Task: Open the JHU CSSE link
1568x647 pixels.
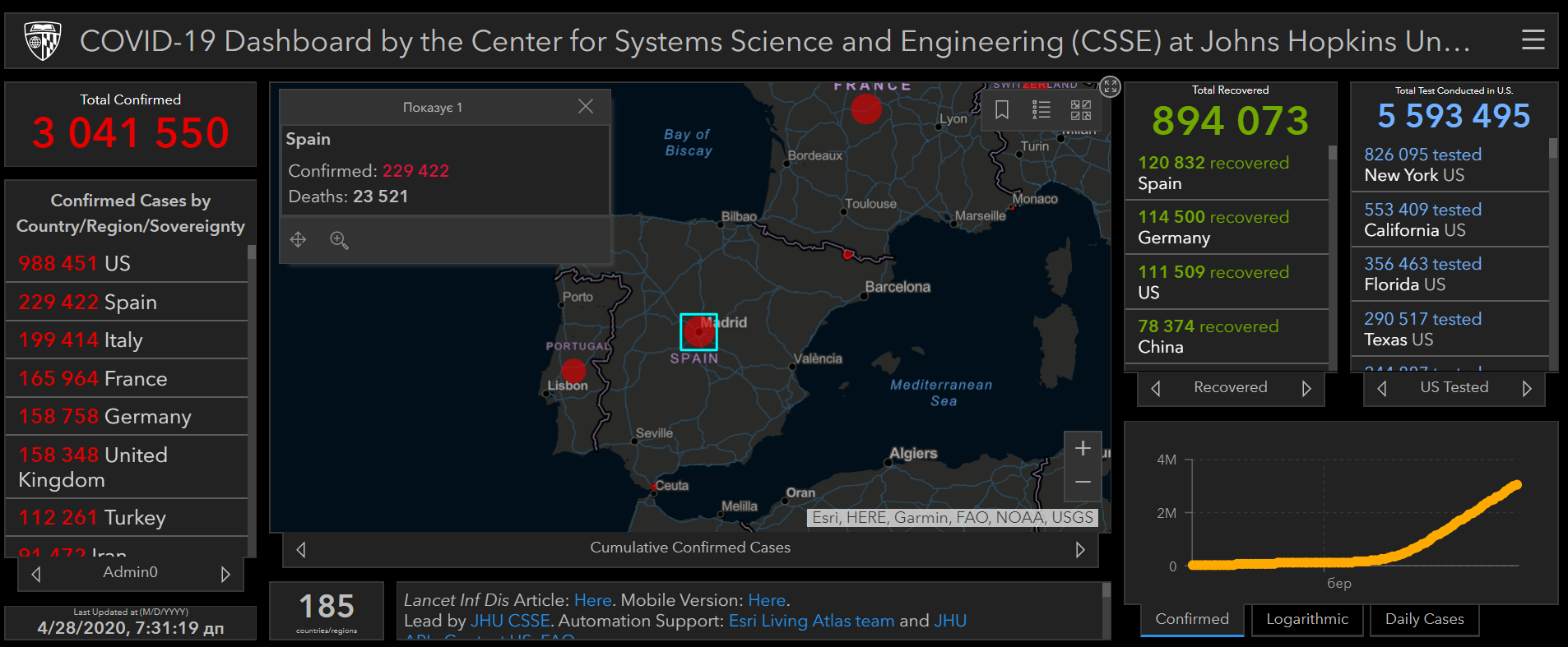Action: [510, 621]
